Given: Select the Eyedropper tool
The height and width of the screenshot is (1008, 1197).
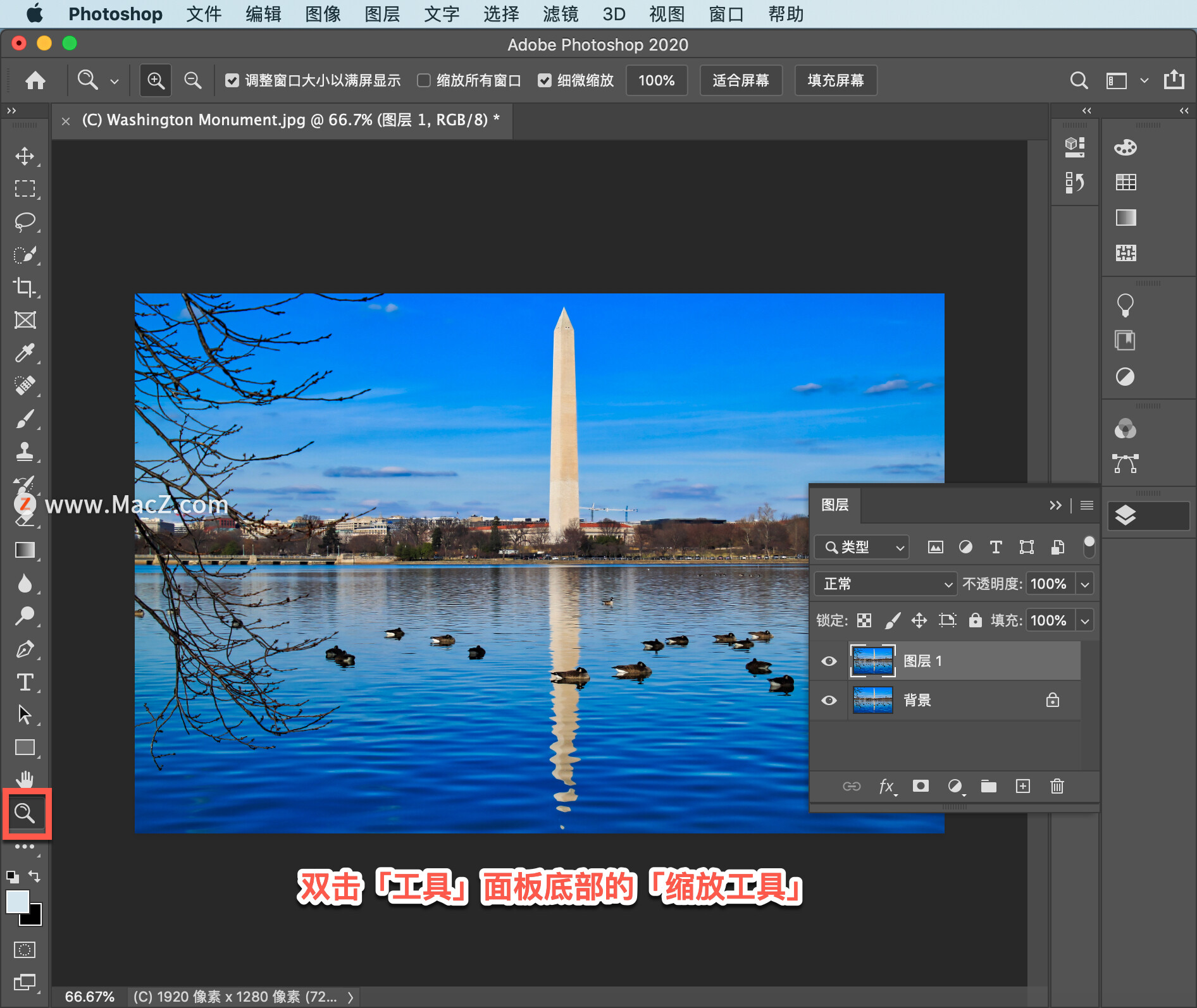Looking at the screenshot, I should (x=25, y=353).
